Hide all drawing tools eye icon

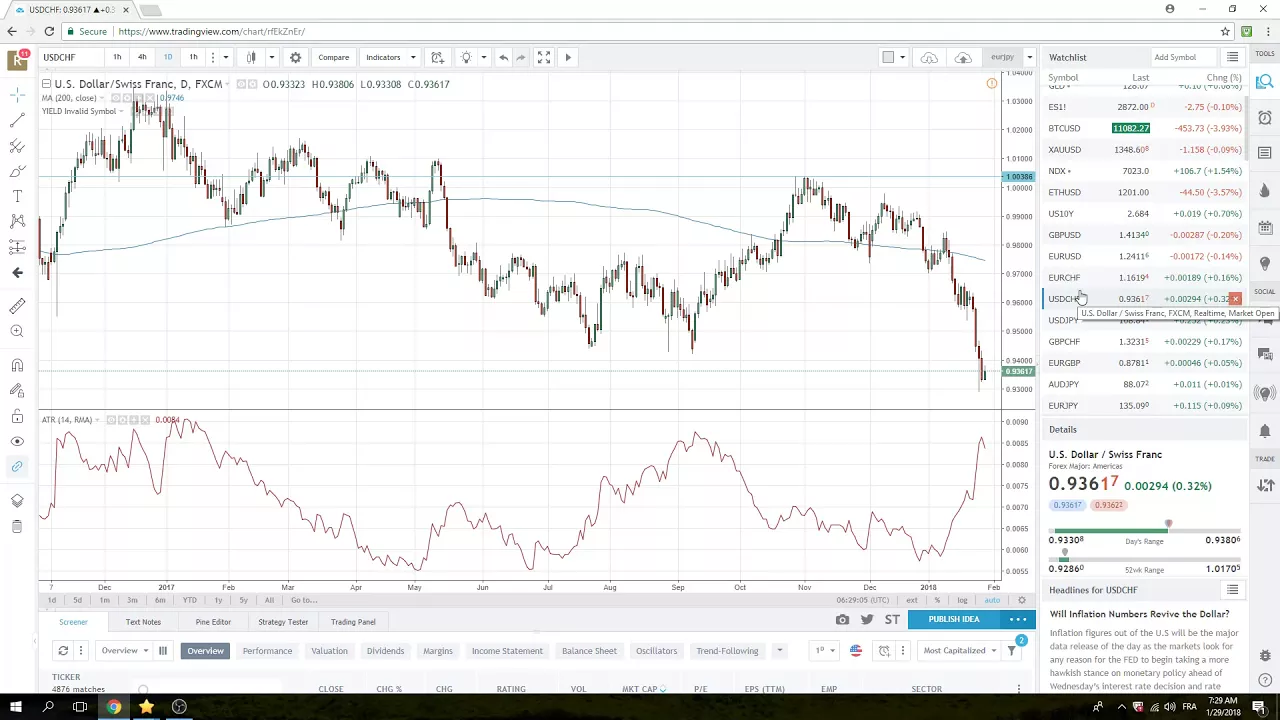[17, 441]
